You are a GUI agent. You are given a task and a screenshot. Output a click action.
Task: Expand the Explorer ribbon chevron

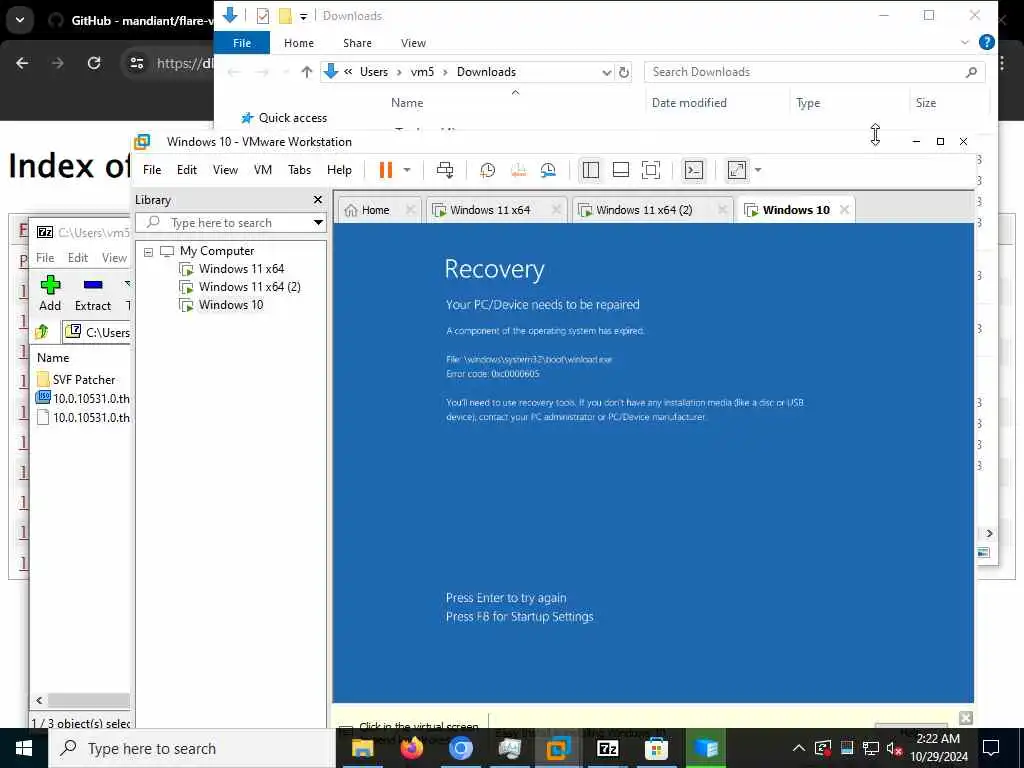[x=965, y=42]
